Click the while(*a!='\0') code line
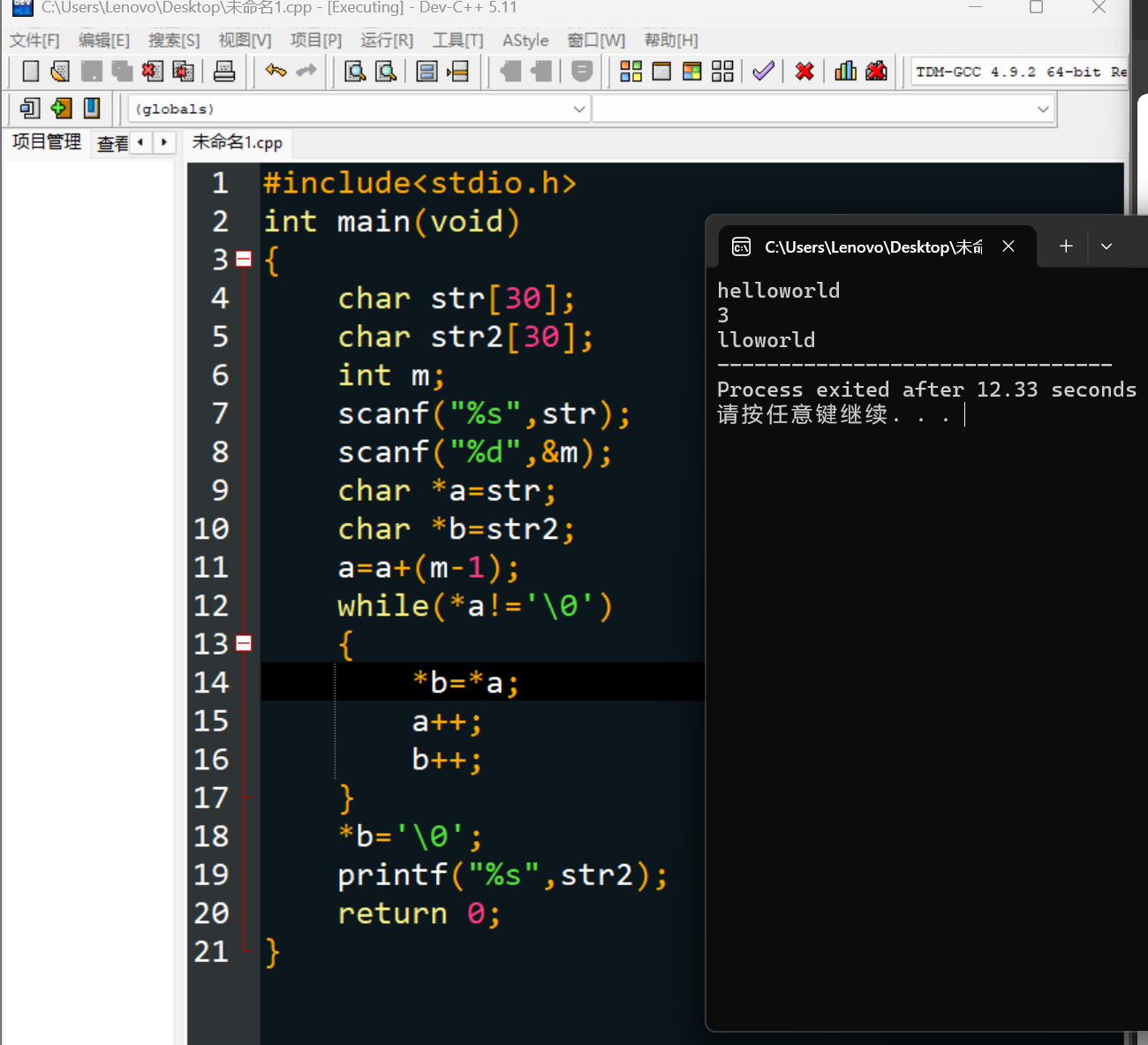 point(475,606)
